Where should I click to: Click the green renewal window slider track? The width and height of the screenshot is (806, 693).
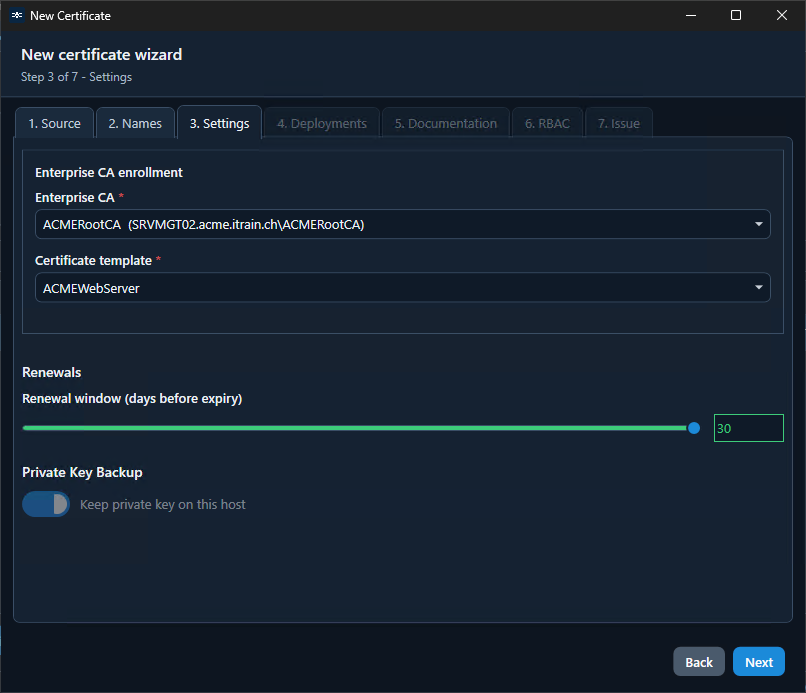click(x=355, y=428)
